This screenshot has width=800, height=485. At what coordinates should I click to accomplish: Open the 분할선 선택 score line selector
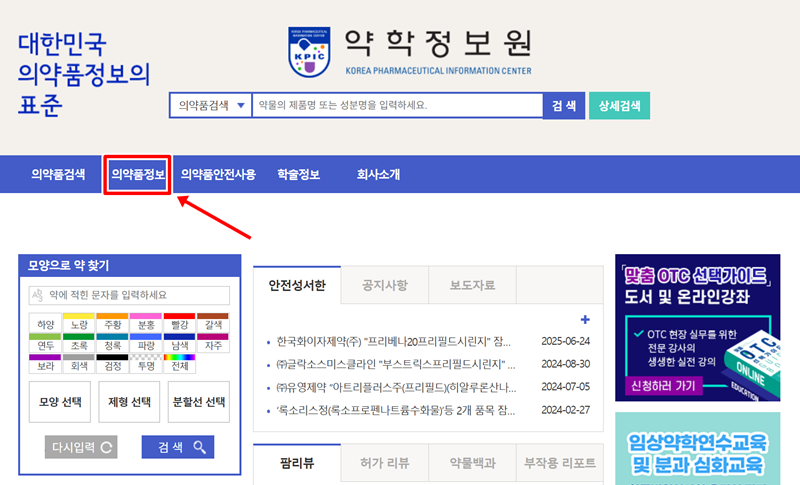tap(198, 402)
